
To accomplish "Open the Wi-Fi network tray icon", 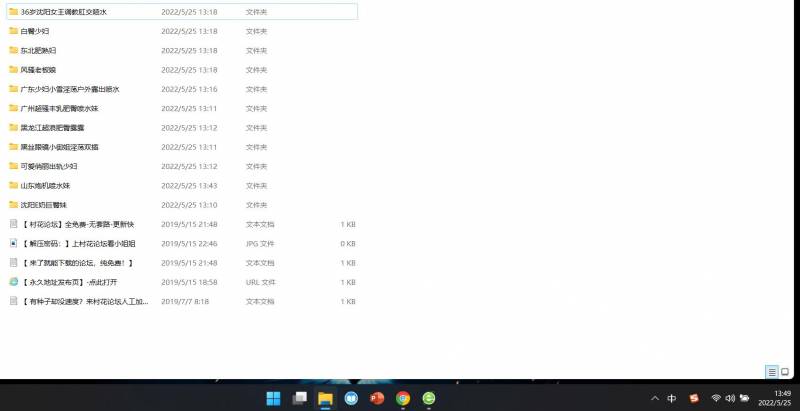I will [x=716, y=398].
